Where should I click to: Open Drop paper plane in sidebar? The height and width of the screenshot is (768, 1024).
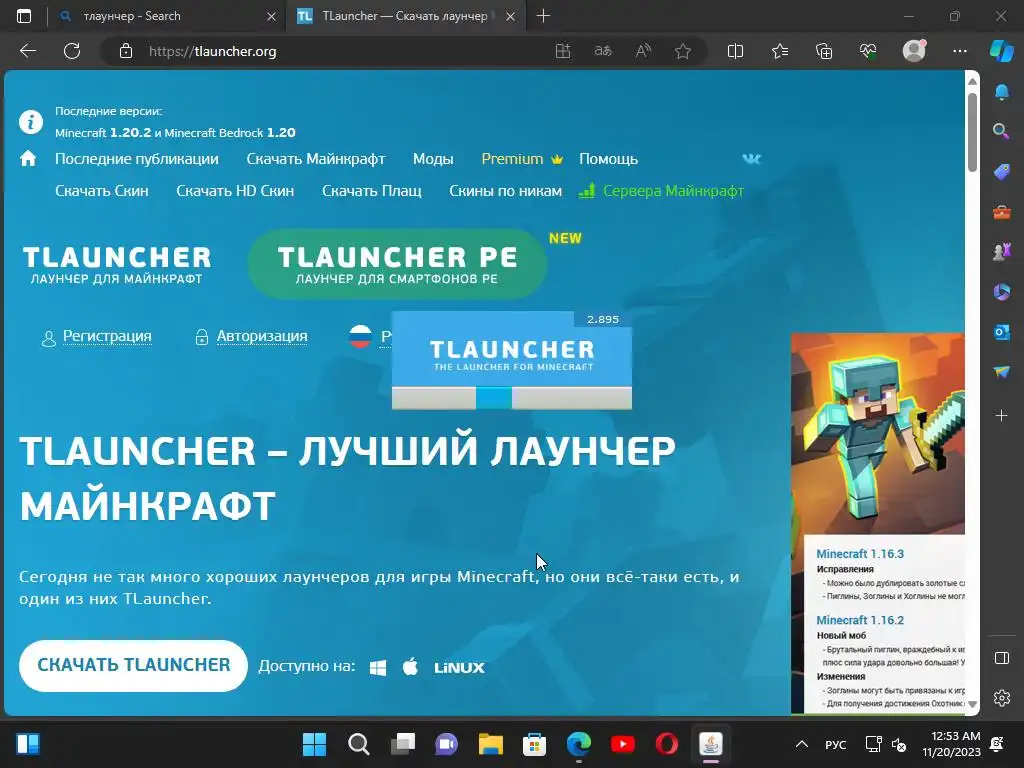tap(1002, 372)
